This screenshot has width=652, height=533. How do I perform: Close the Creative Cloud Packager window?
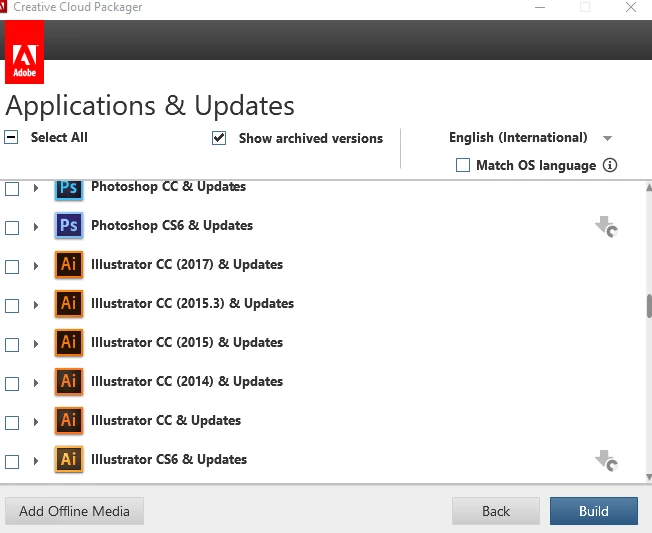tap(631, 7)
